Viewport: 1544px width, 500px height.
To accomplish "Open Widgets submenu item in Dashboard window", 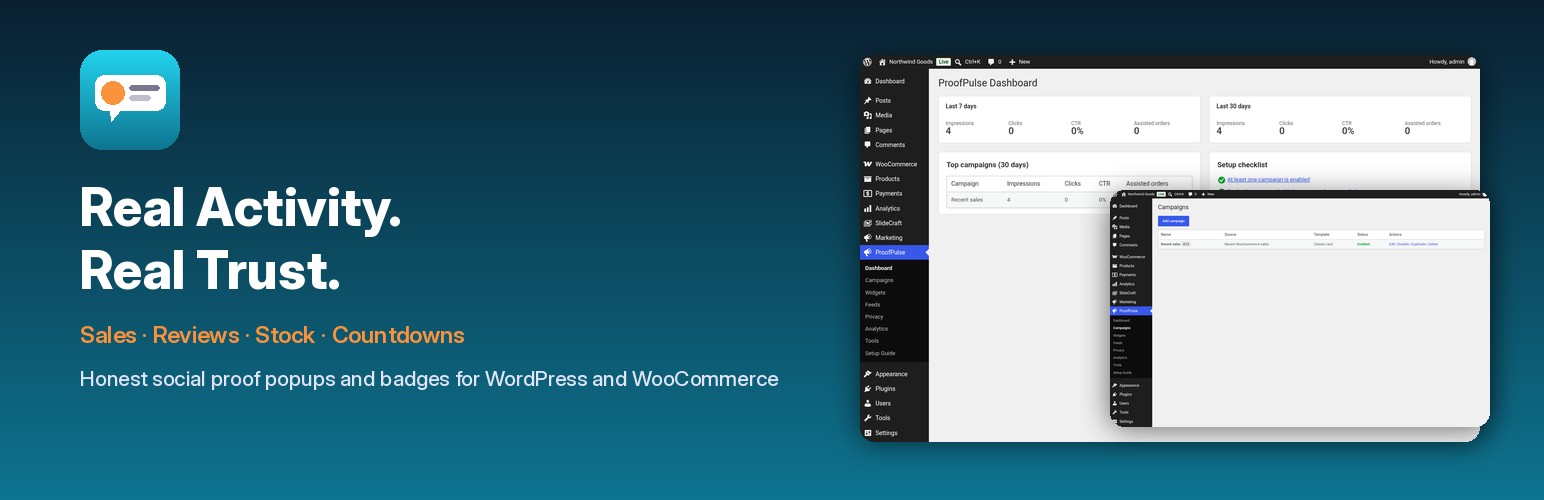I will click(x=875, y=292).
